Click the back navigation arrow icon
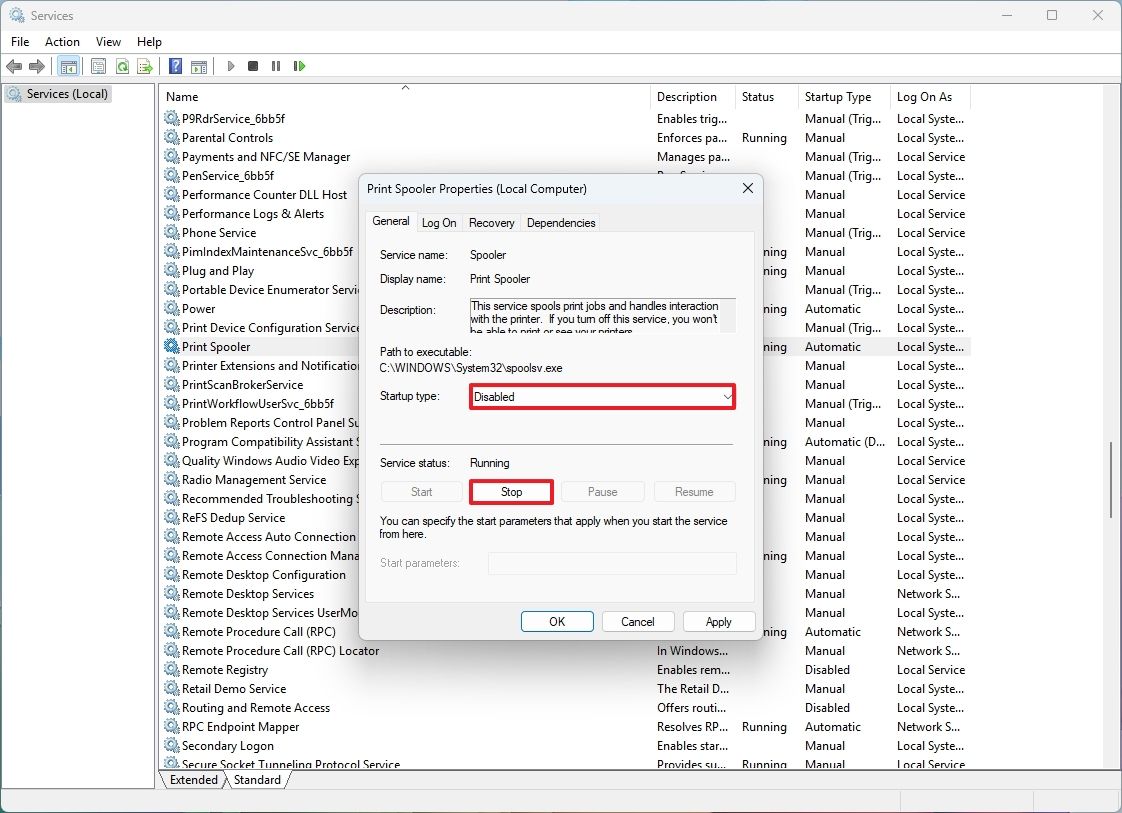 (14, 66)
